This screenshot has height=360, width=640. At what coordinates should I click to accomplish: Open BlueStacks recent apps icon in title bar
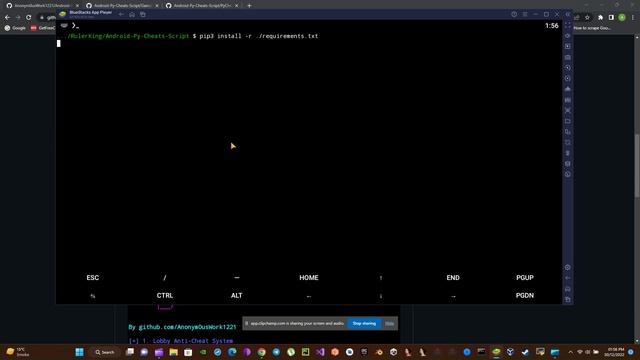[x=143, y=14]
